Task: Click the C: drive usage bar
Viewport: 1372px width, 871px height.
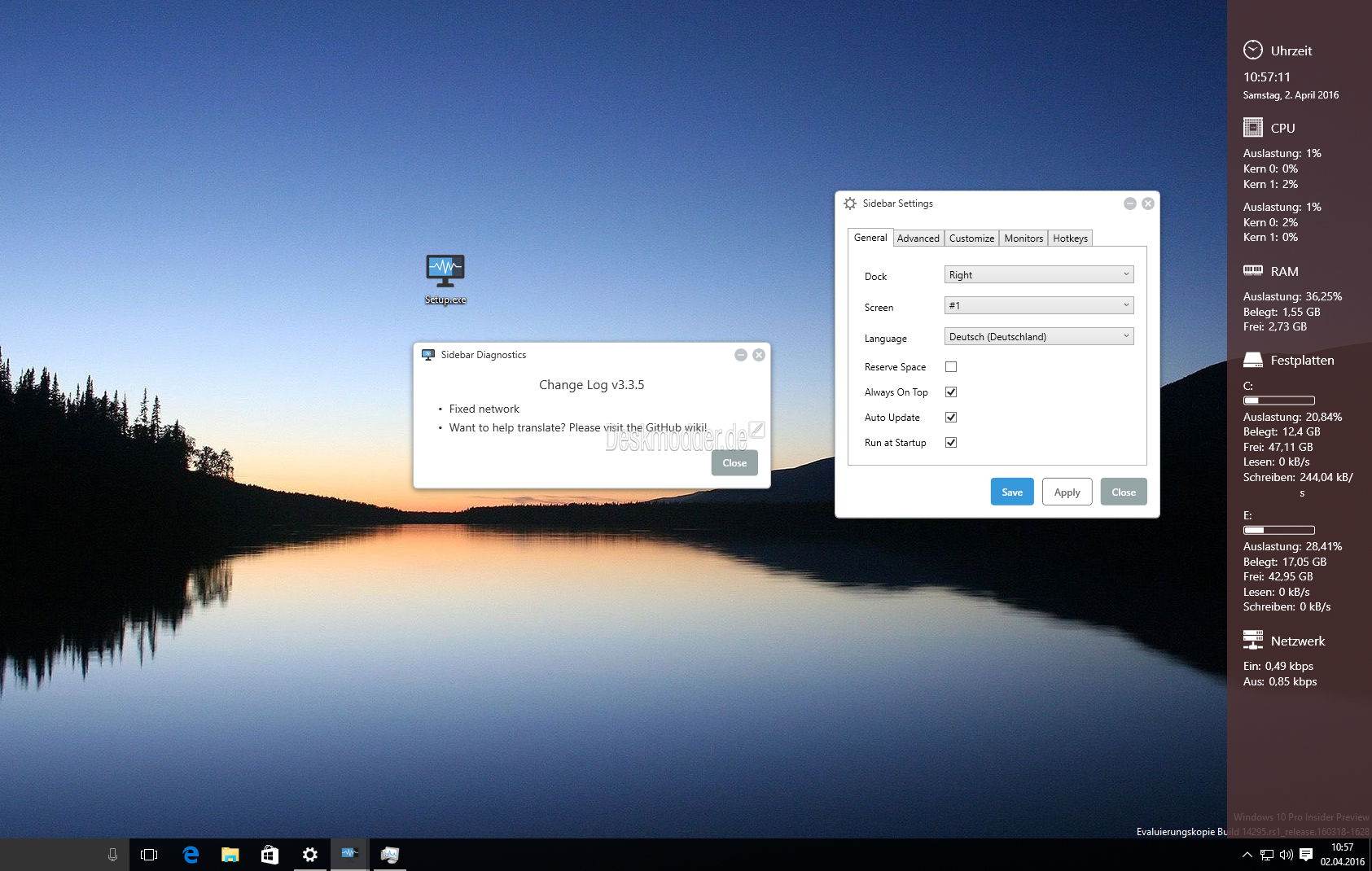Action: [x=1278, y=400]
